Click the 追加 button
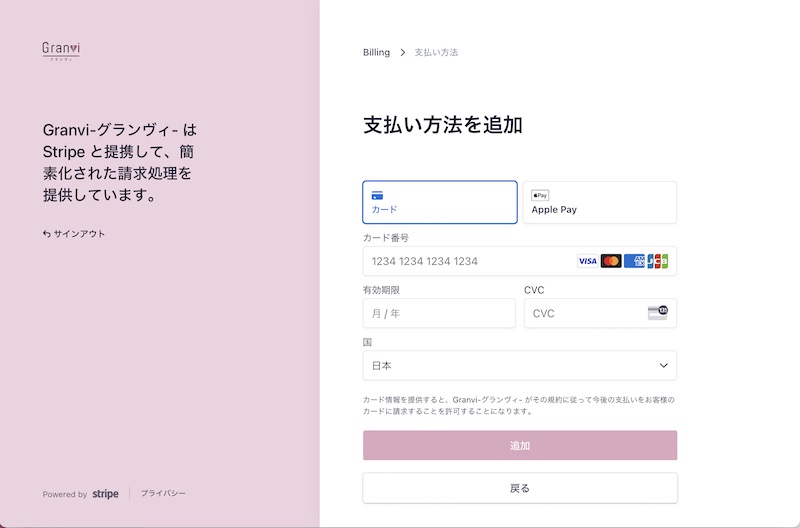This screenshot has height=528, width=800. [x=520, y=445]
